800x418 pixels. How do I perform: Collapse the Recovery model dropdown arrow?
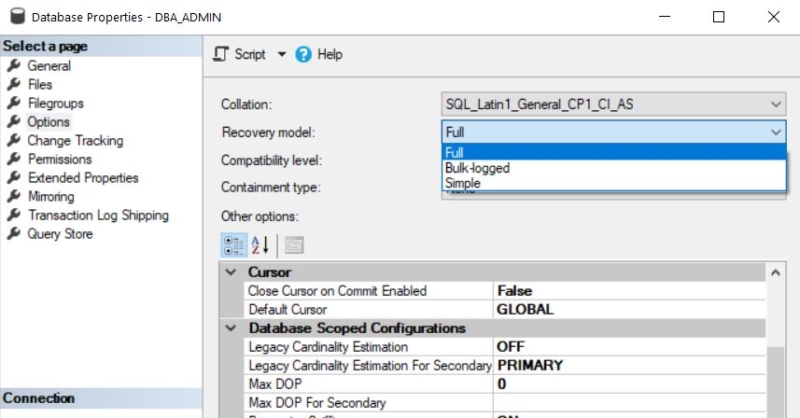(776, 133)
